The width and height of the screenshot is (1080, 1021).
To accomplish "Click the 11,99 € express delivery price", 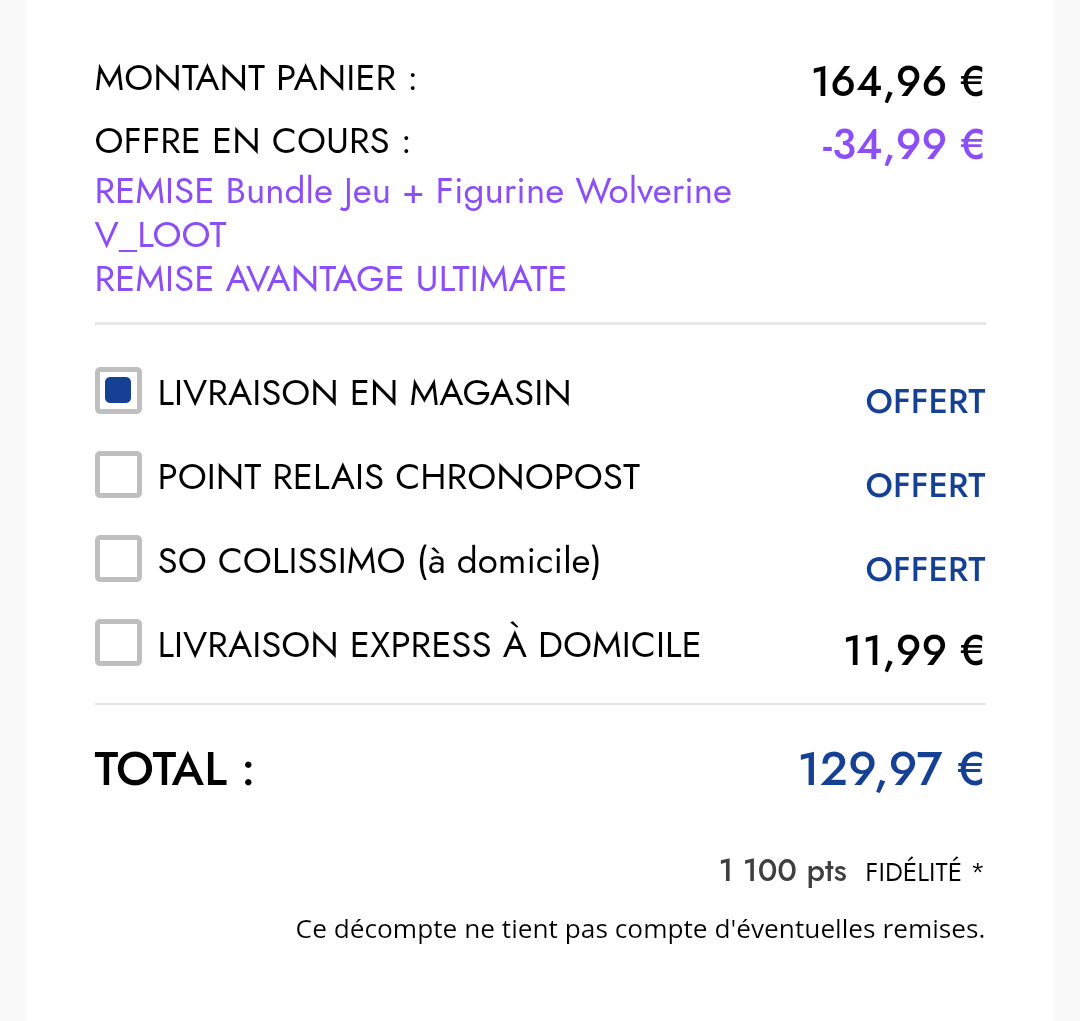I will pyautogui.click(x=914, y=650).
